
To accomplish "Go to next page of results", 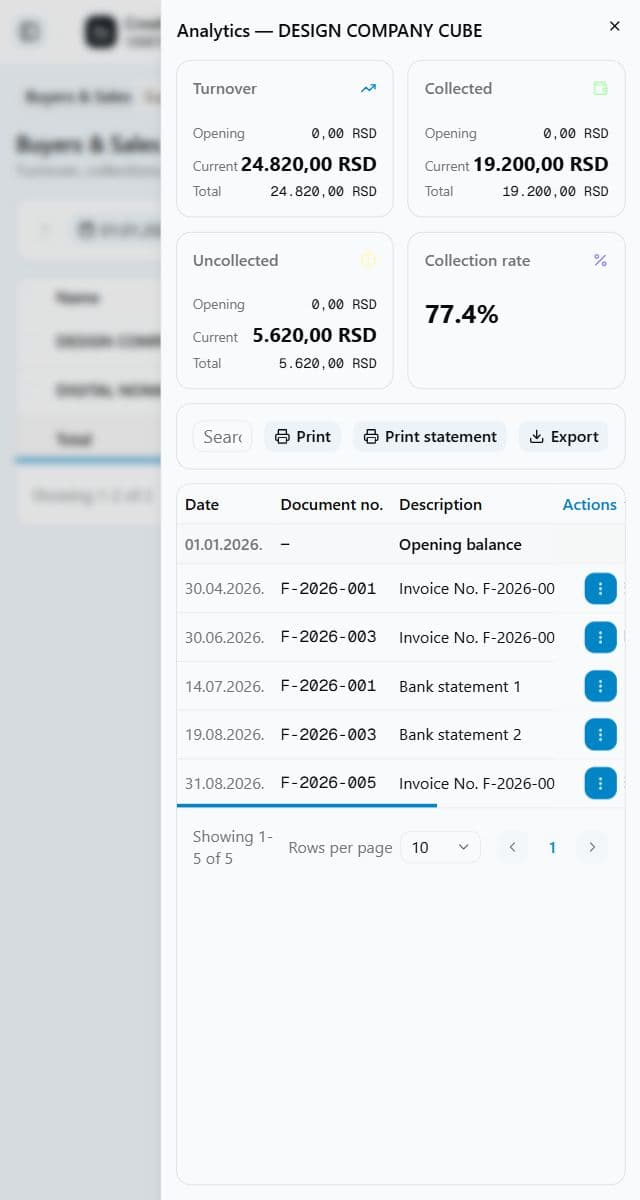I will click(x=592, y=847).
